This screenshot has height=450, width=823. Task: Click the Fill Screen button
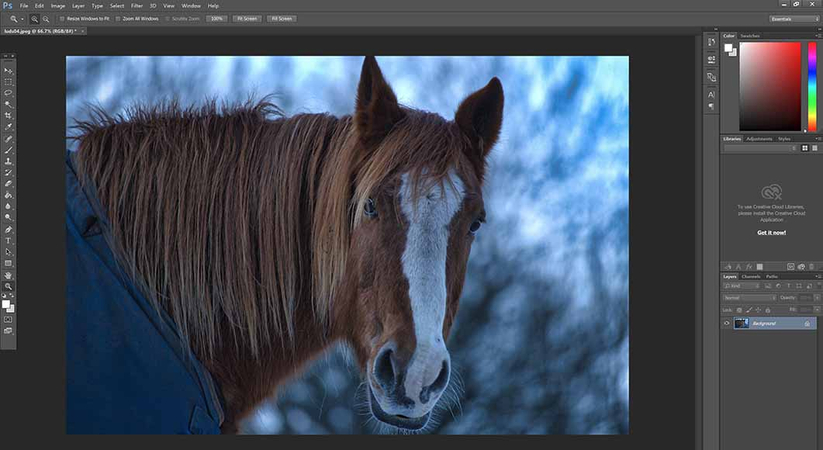click(282, 19)
